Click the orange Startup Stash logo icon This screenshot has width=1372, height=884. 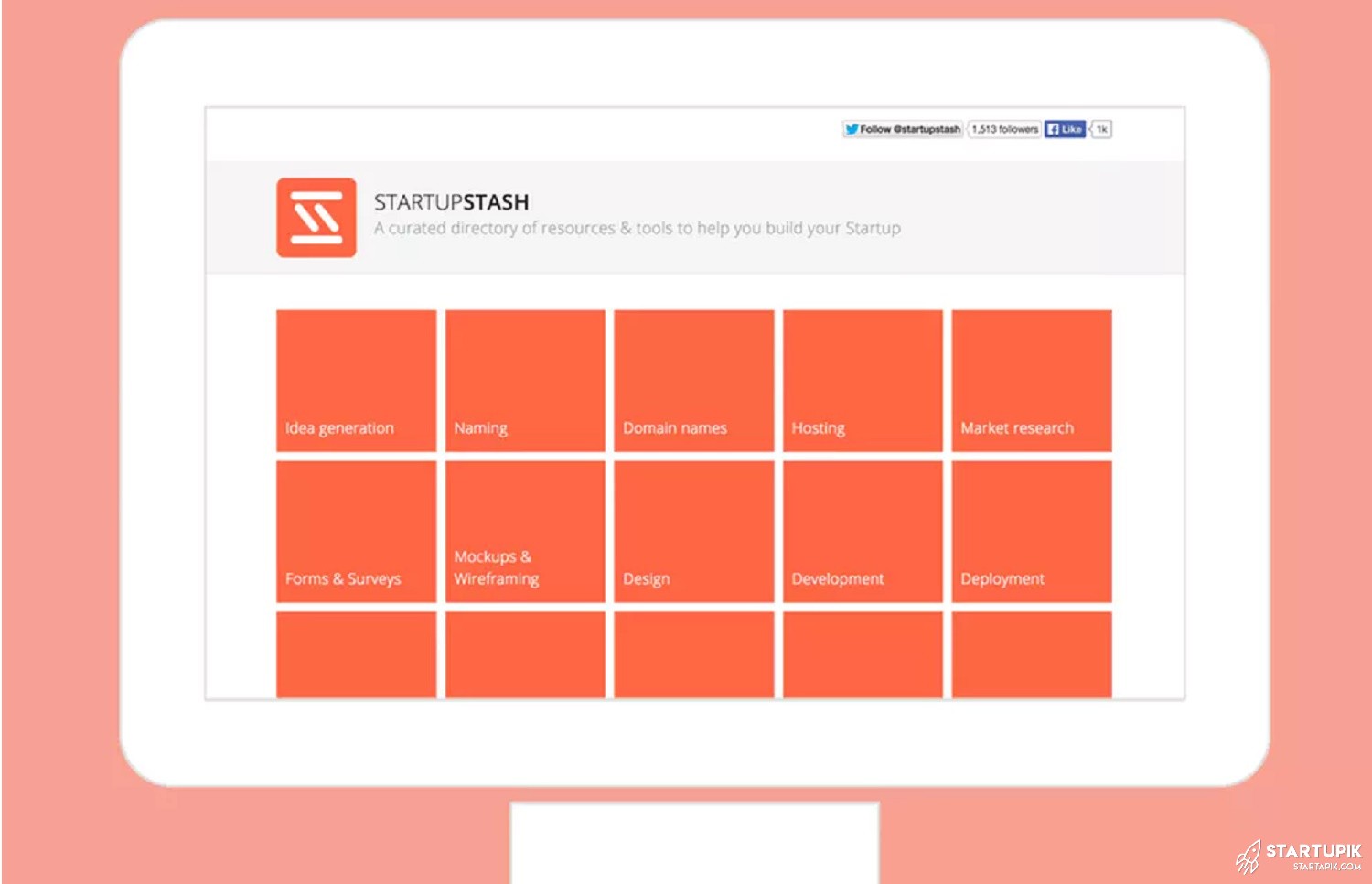pos(316,218)
